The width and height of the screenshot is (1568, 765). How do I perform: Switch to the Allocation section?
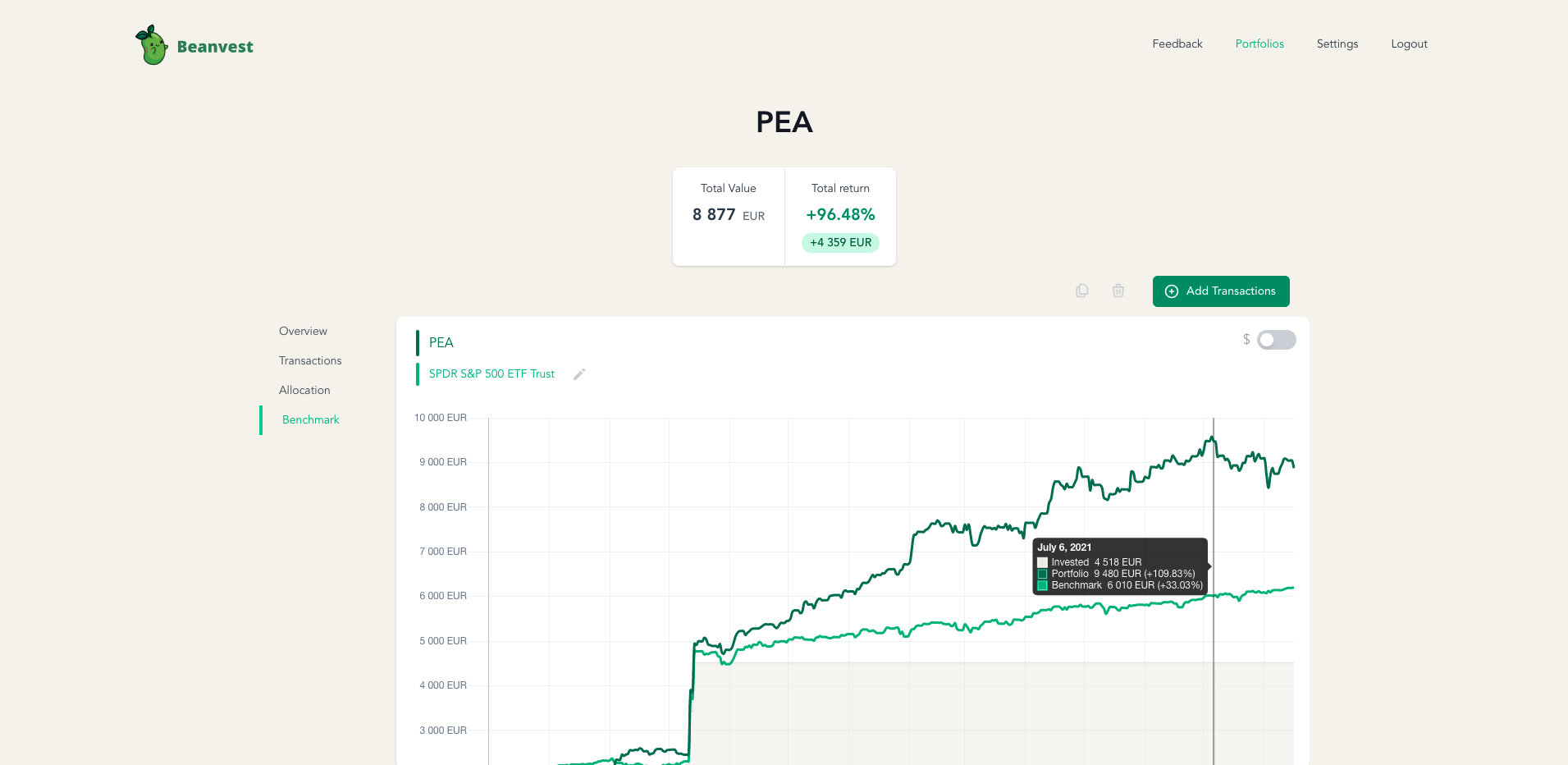click(x=304, y=390)
